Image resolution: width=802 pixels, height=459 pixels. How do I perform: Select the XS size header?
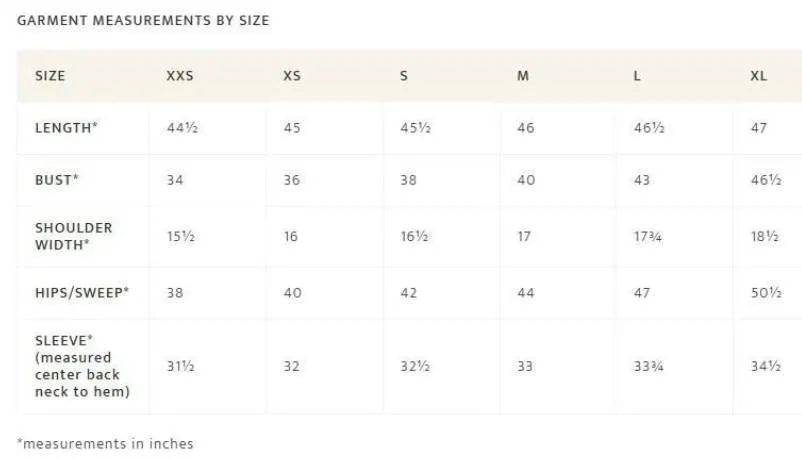292,76
